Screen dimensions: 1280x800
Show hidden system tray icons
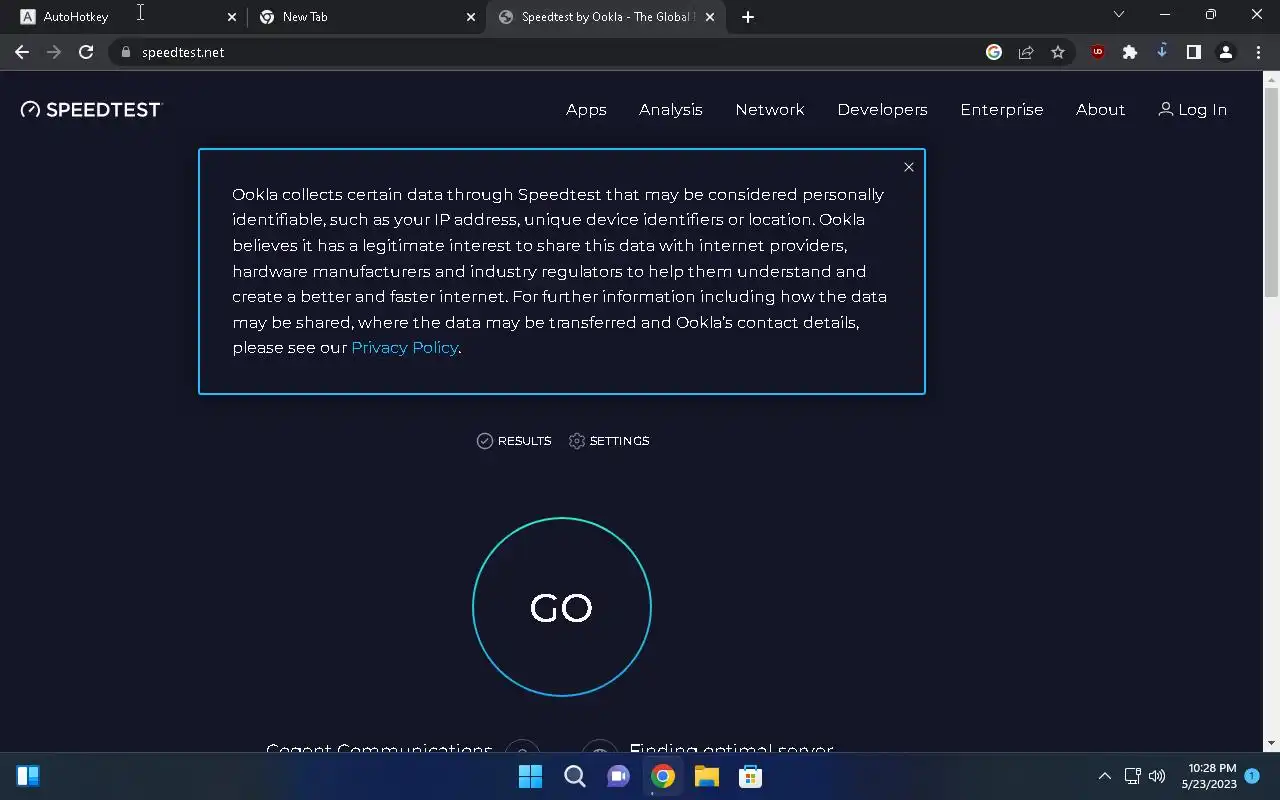point(1105,776)
